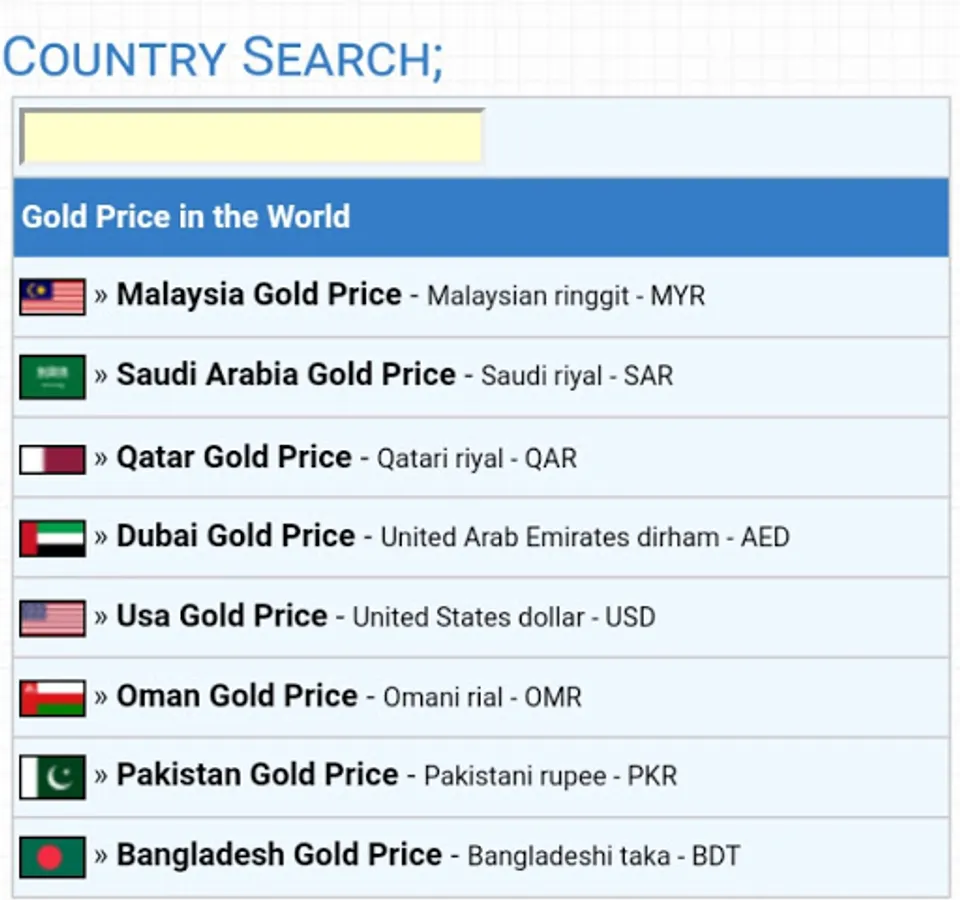Screen dimensions: 960x900
Task: Click the Malaysia flag icon
Action: (53, 297)
